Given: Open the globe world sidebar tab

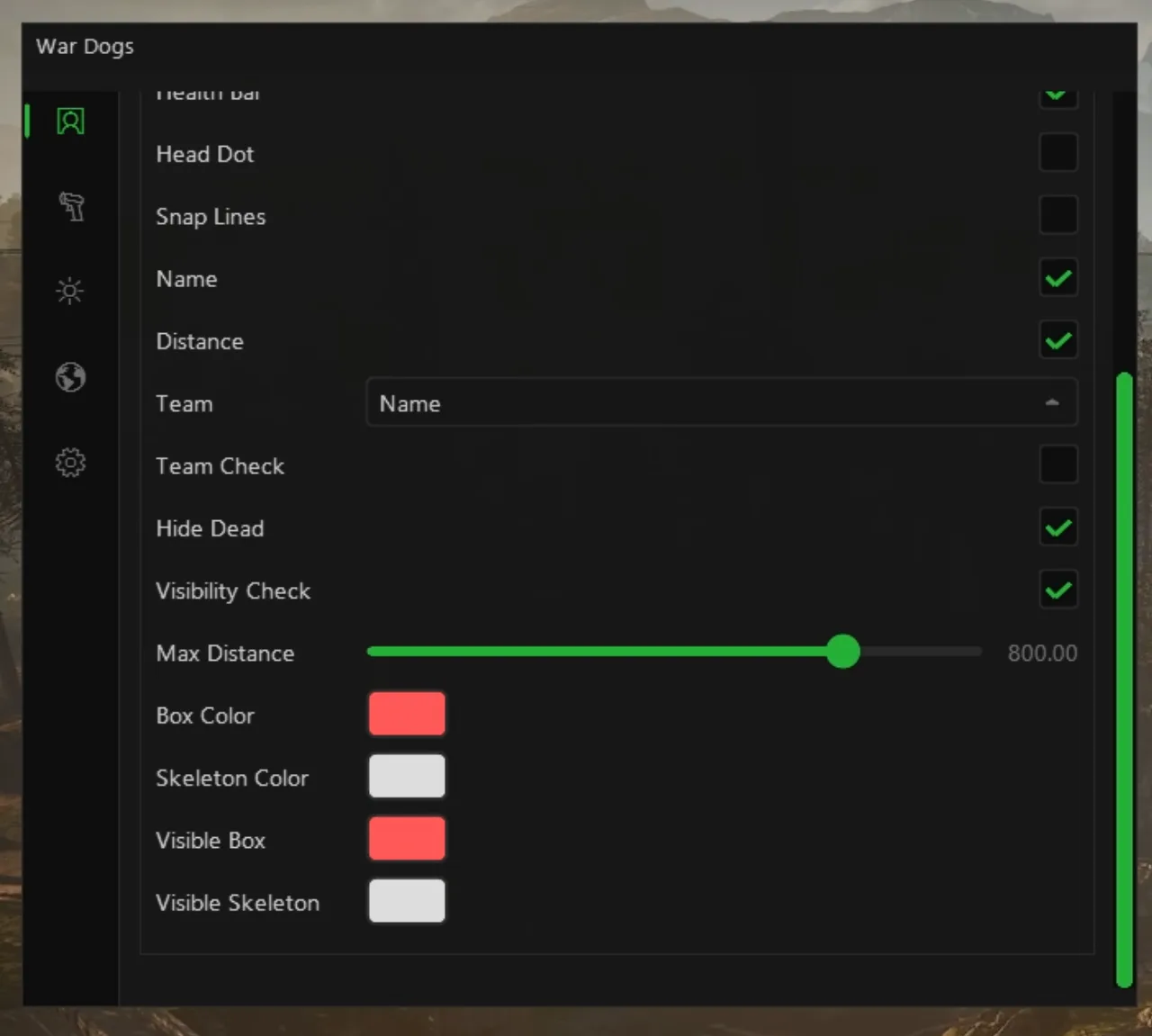Looking at the screenshot, I should [70, 377].
